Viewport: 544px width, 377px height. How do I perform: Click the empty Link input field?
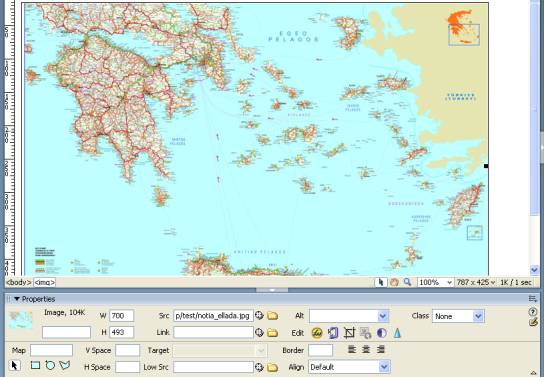coord(213,332)
